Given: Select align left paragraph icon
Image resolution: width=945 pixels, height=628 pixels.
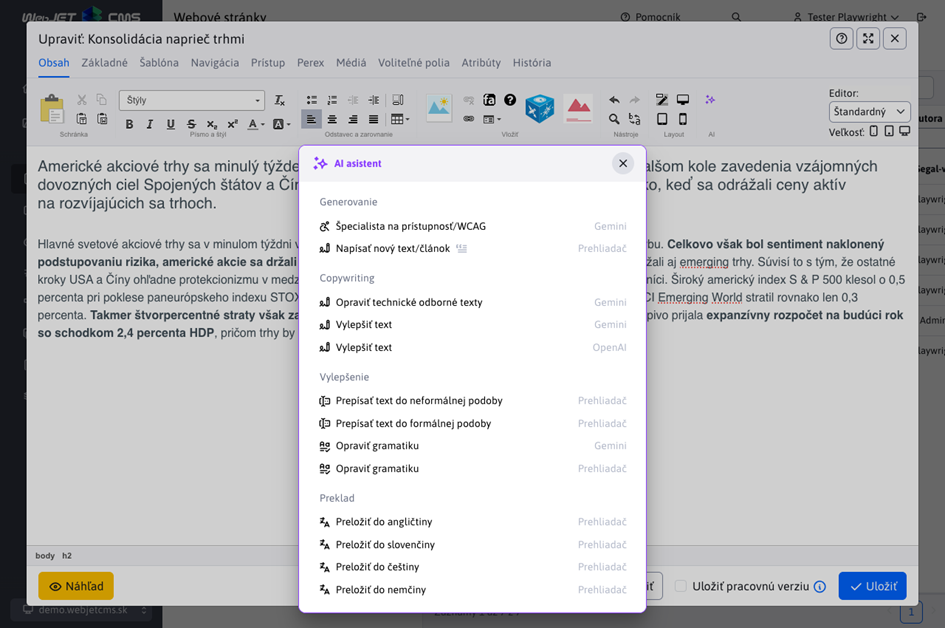Looking at the screenshot, I should tap(311, 119).
